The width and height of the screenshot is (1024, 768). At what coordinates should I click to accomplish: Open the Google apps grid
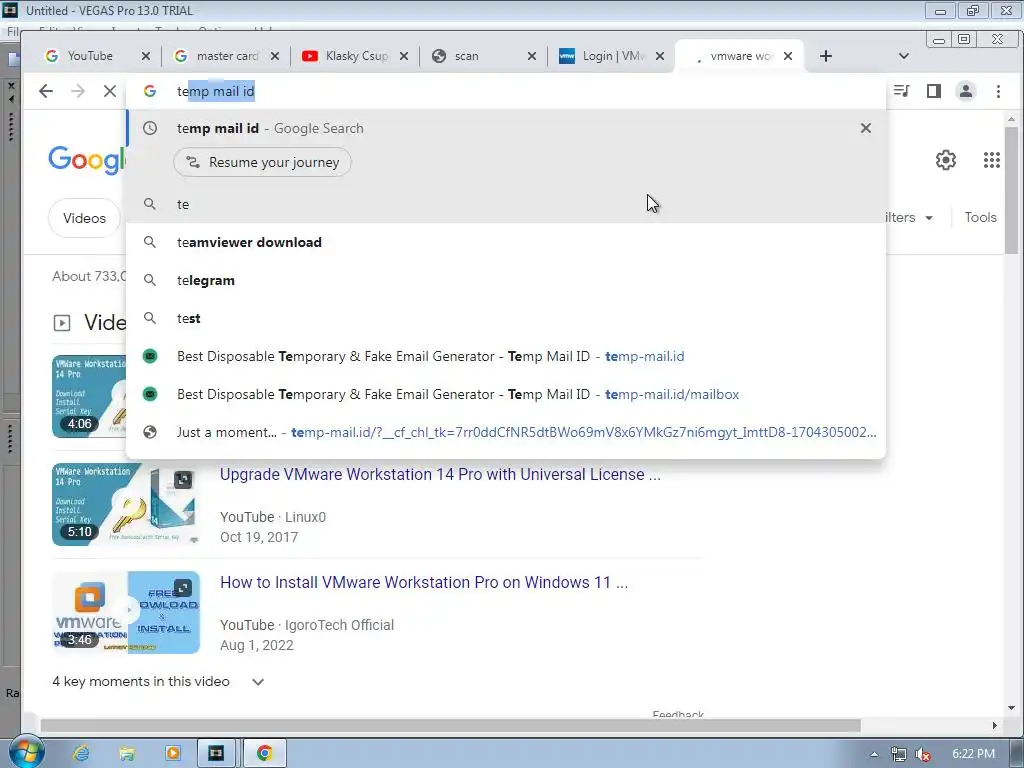[991, 160]
